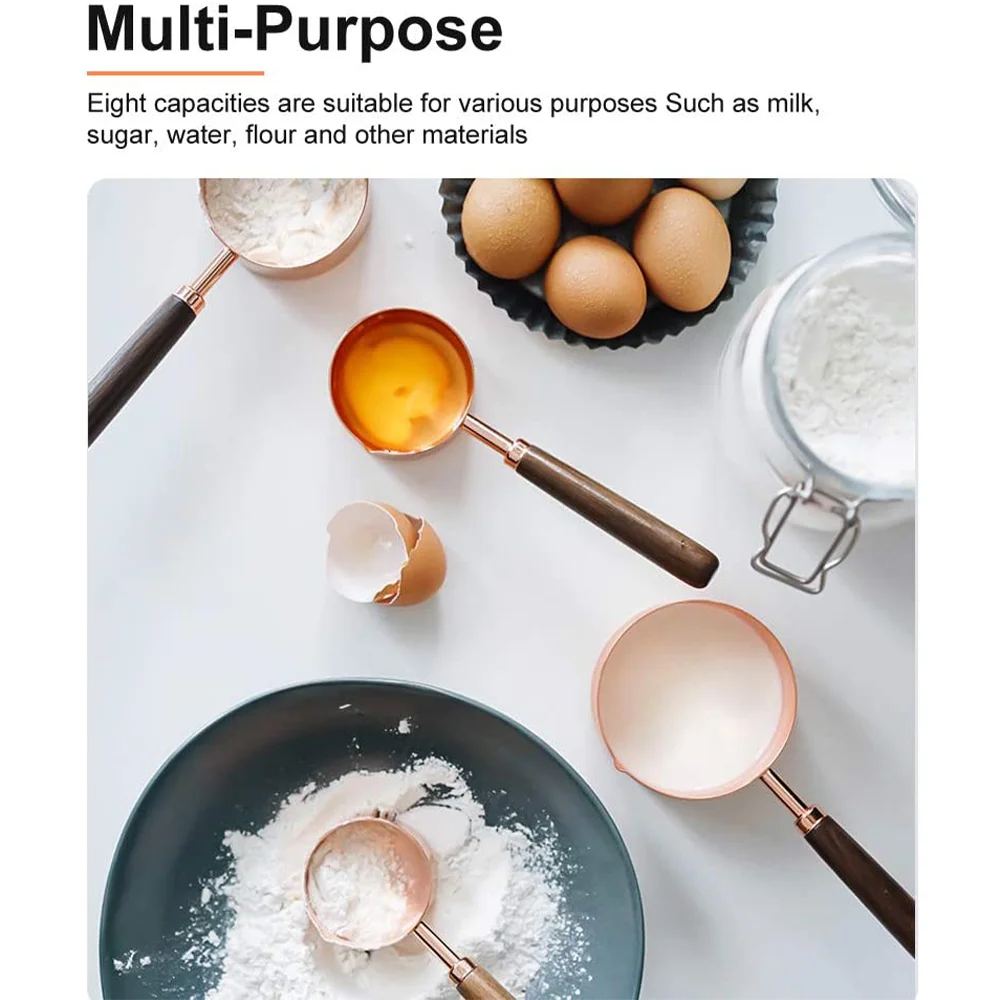Click the left-most egg in the tin
Screen dimensions: 1000x1000
tap(511, 228)
